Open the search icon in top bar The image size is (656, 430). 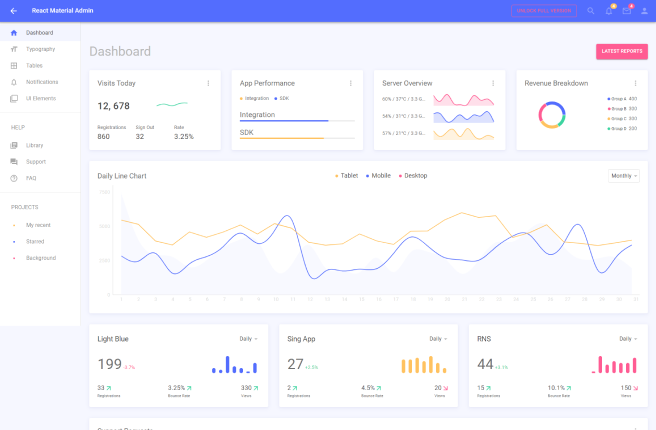point(591,10)
